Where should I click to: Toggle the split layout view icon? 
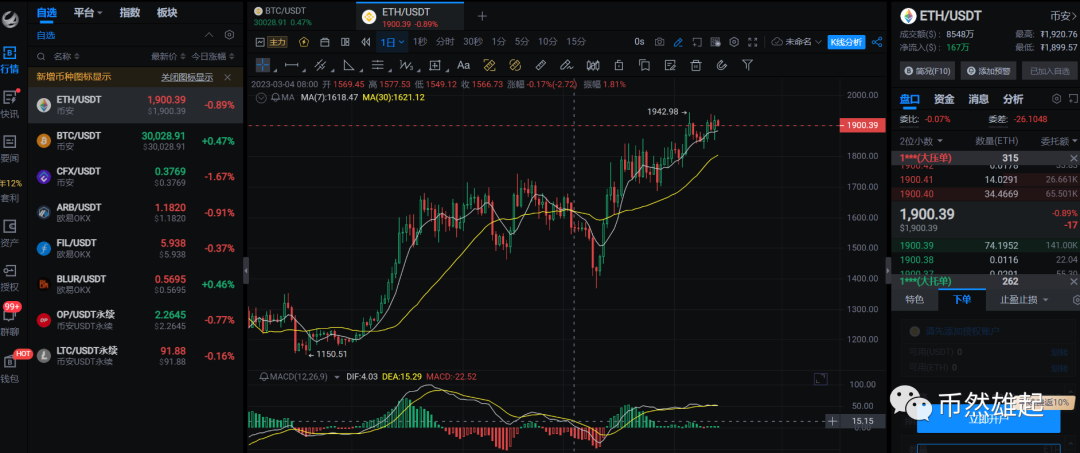click(346, 42)
